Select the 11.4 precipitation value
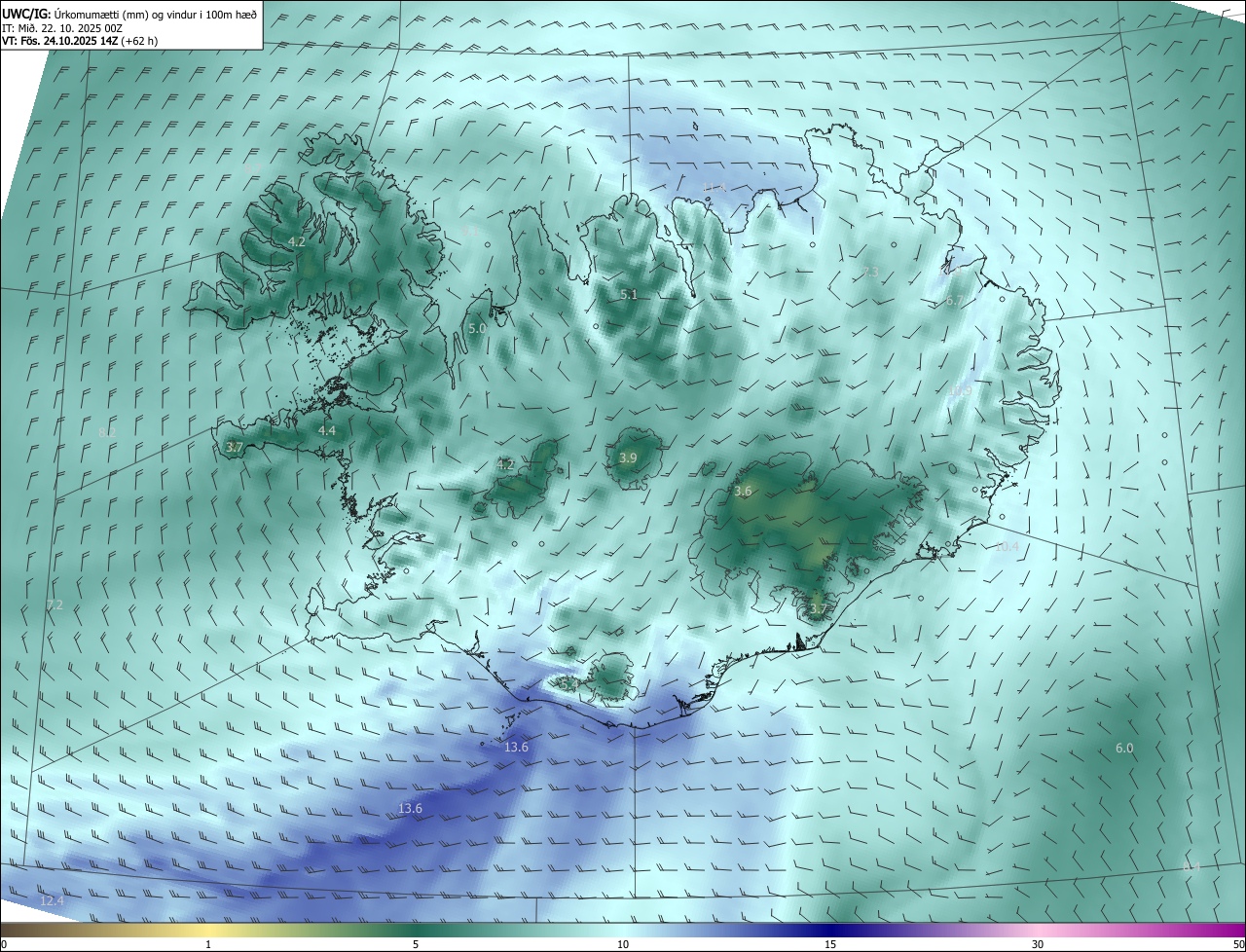 (x=715, y=187)
